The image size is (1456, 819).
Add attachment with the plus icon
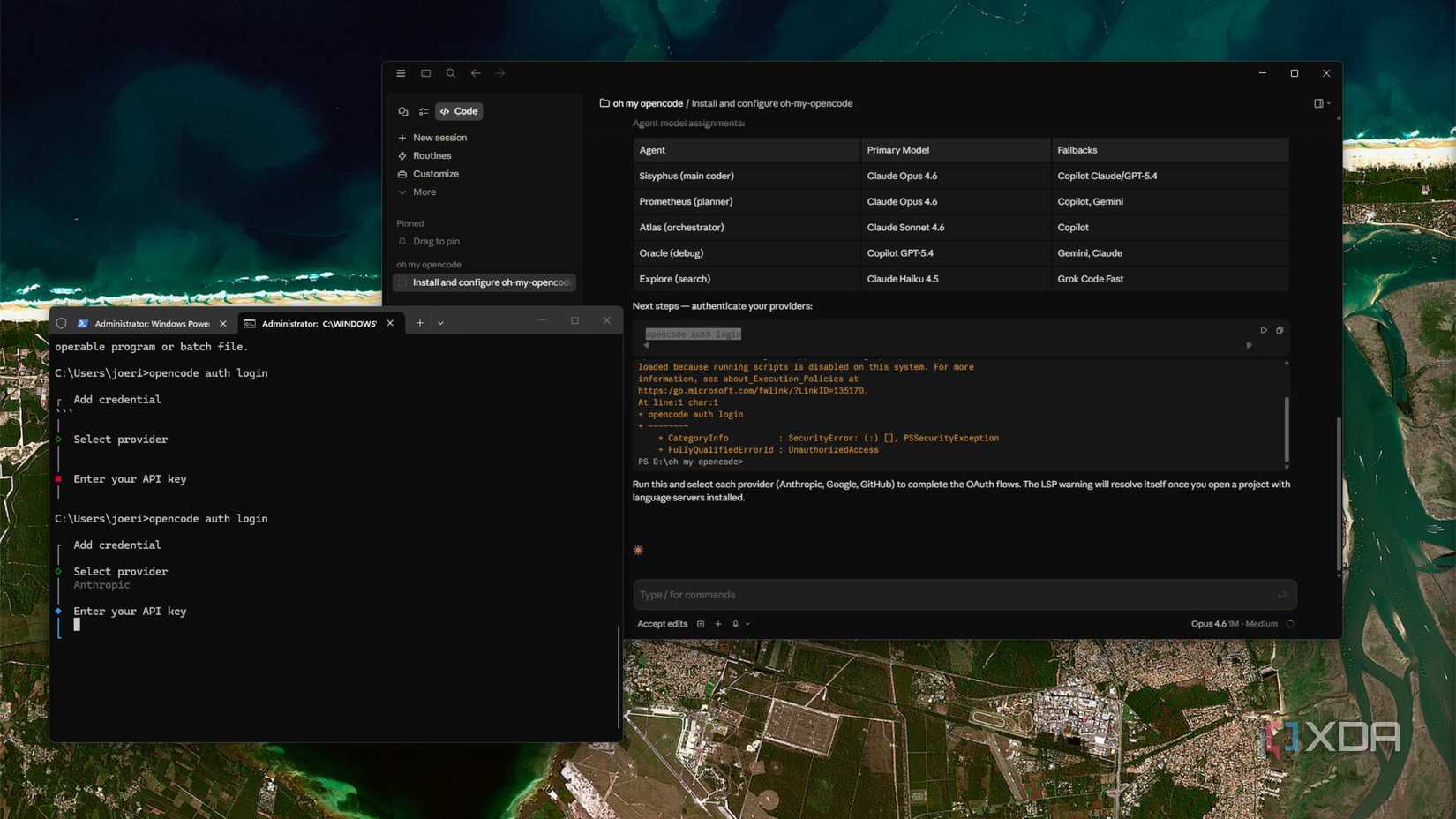[718, 624]
